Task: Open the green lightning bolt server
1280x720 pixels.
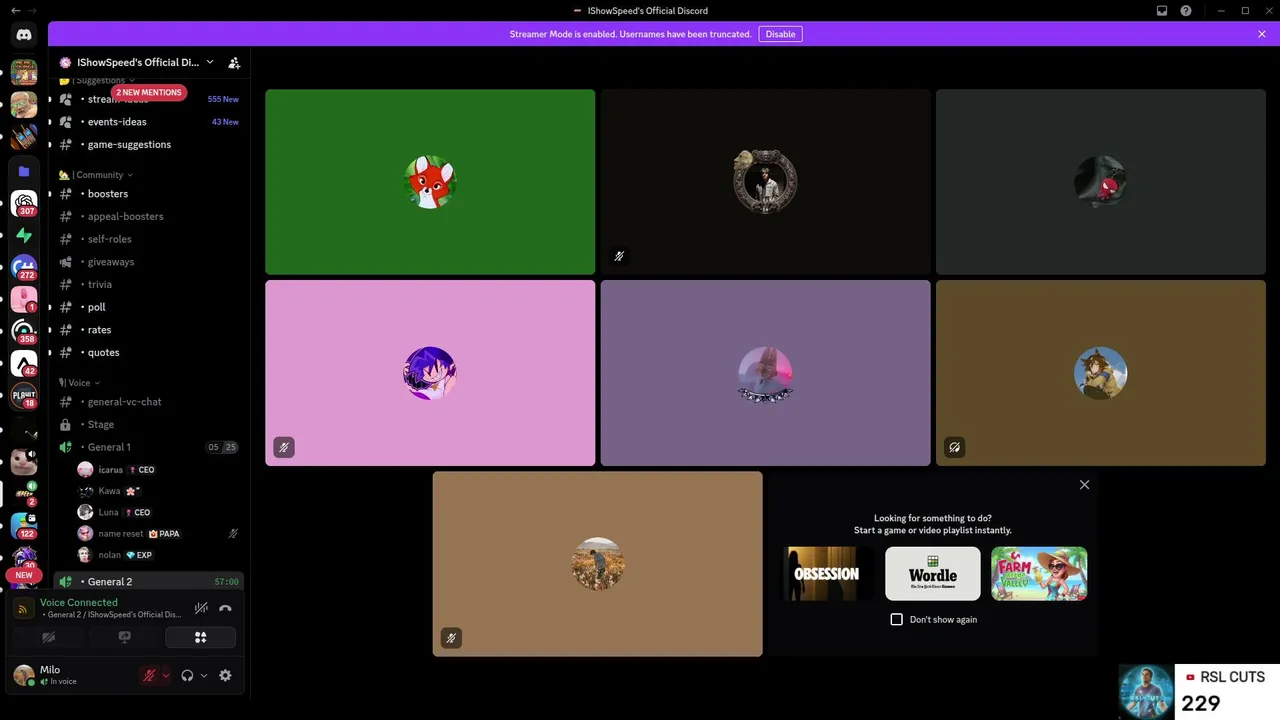Action: pyautogui.click(x=24, y=235)
